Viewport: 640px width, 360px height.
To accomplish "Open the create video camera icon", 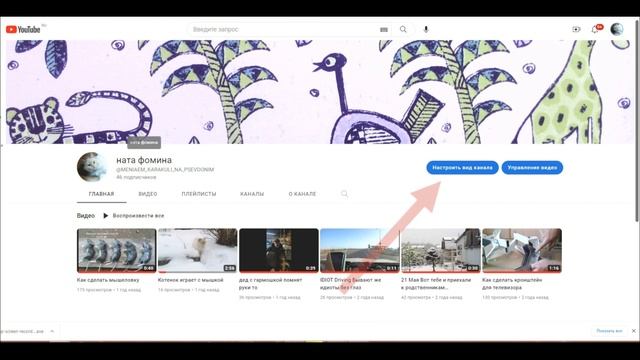I will (576, 29).
